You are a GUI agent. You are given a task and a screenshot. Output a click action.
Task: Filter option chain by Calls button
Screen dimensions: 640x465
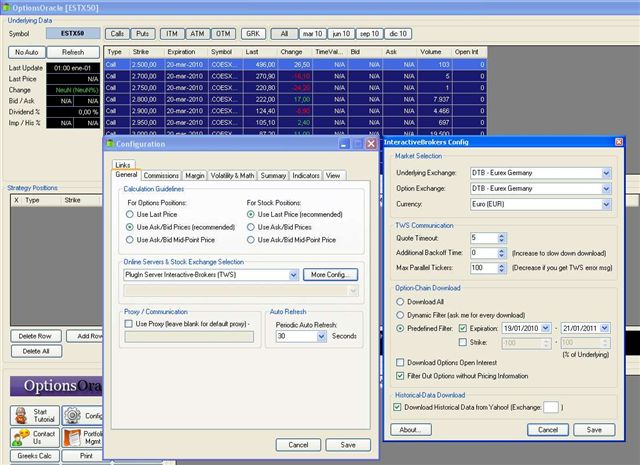(117, 33)
